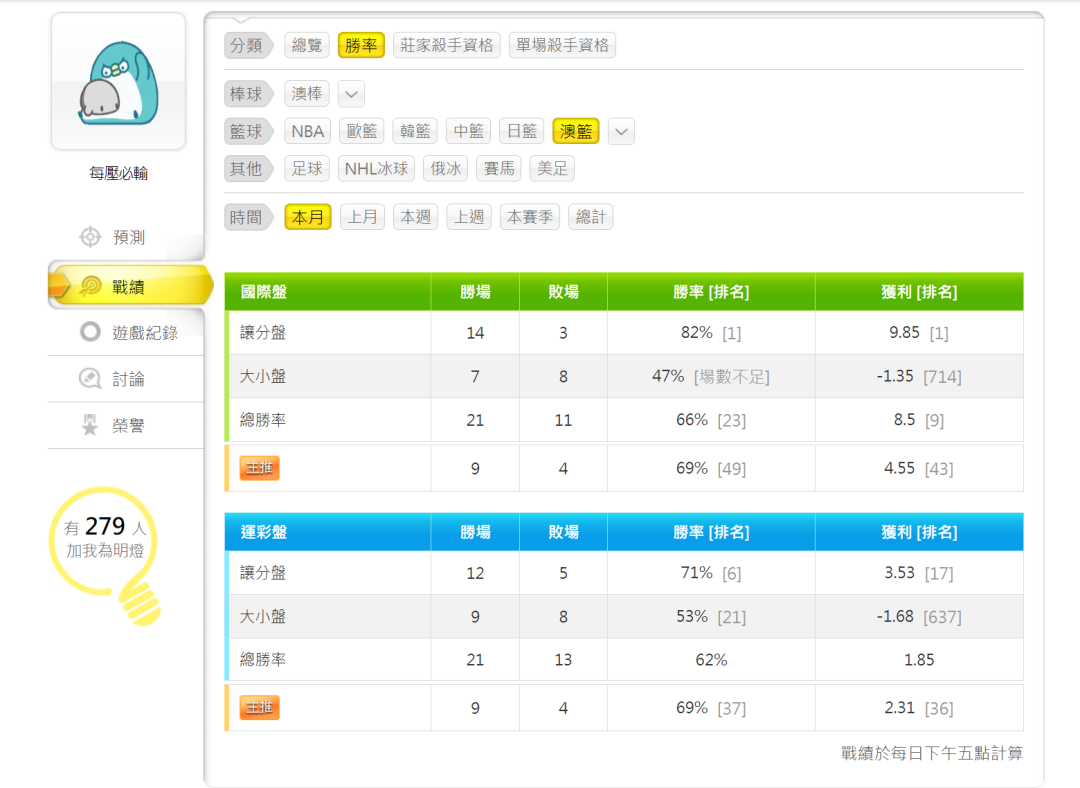
Task: Click the 戰績 swirl icon
Action: click(x=90, y=286)
